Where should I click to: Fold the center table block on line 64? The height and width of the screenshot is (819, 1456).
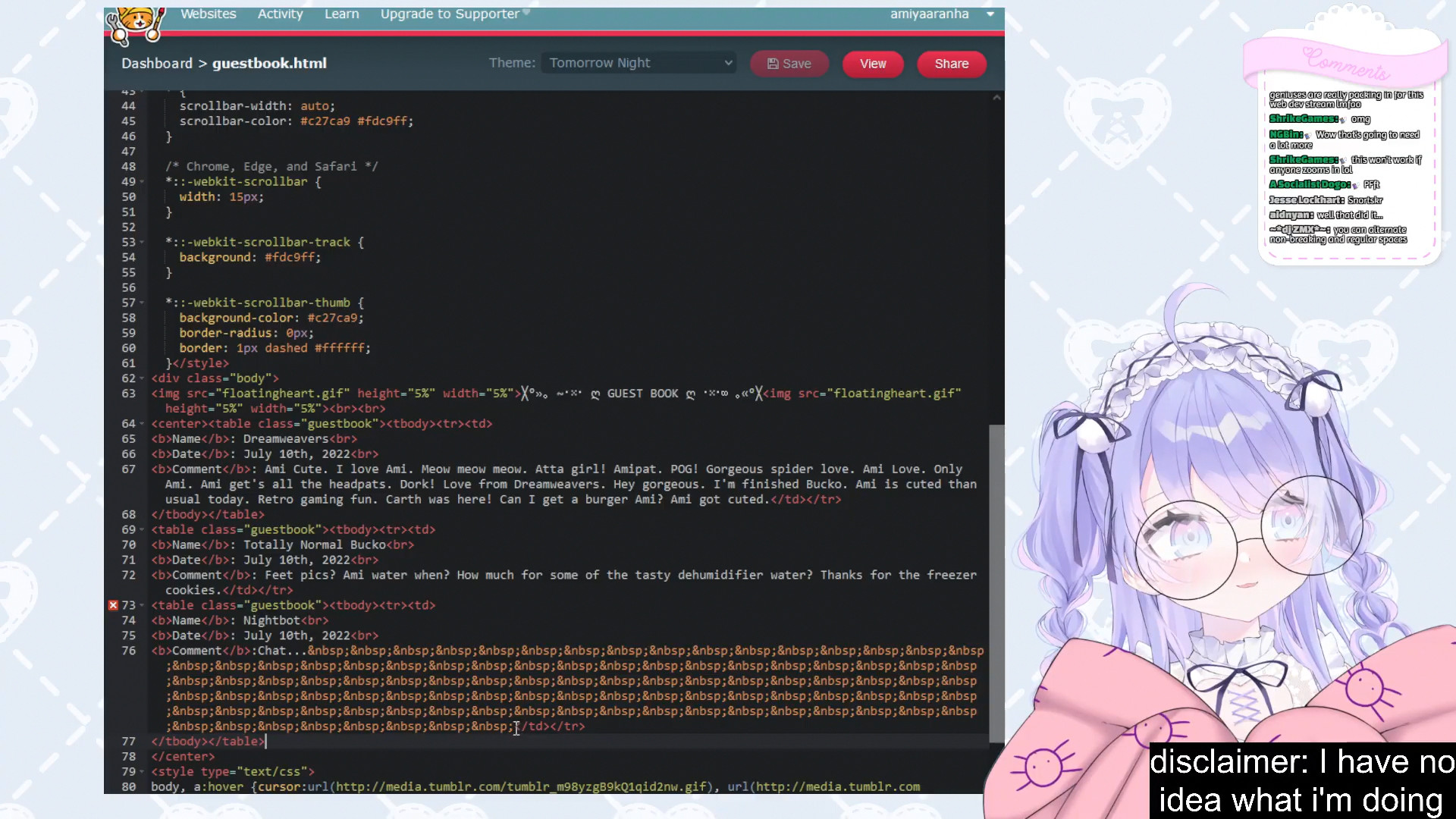tap(142, 424)
